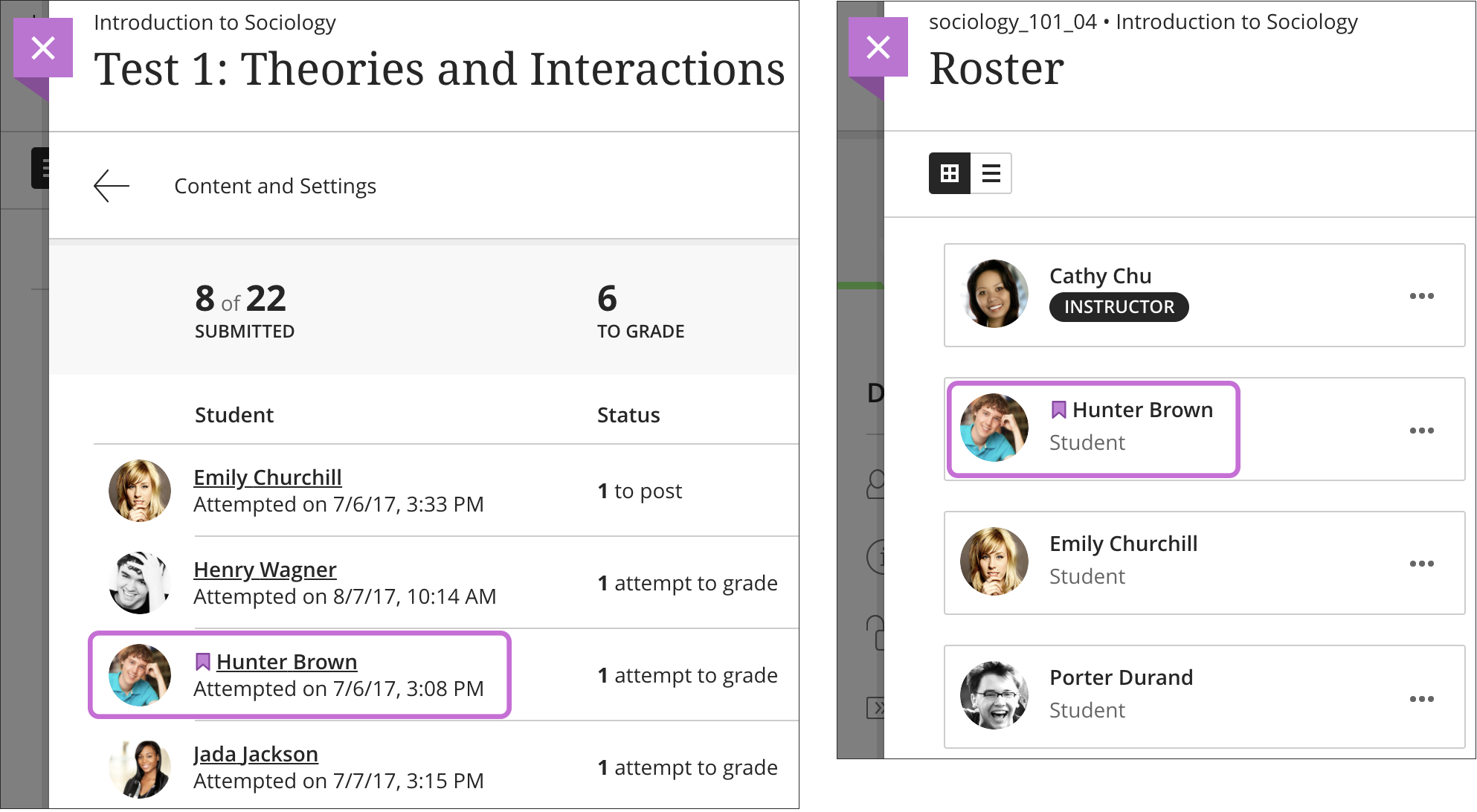Click Hunter Brown's accommodation flag in submissions
Screen dimensions: 1477x812
point(202,662)
